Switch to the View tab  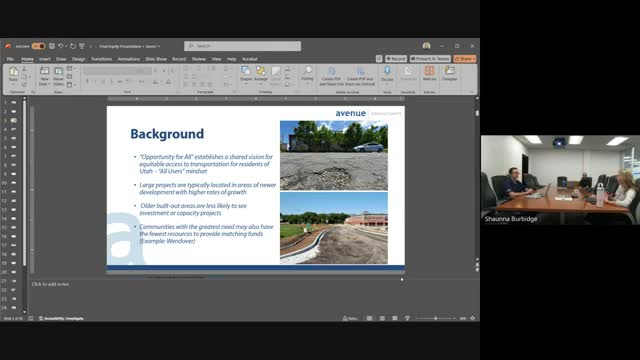pos(216,59)
